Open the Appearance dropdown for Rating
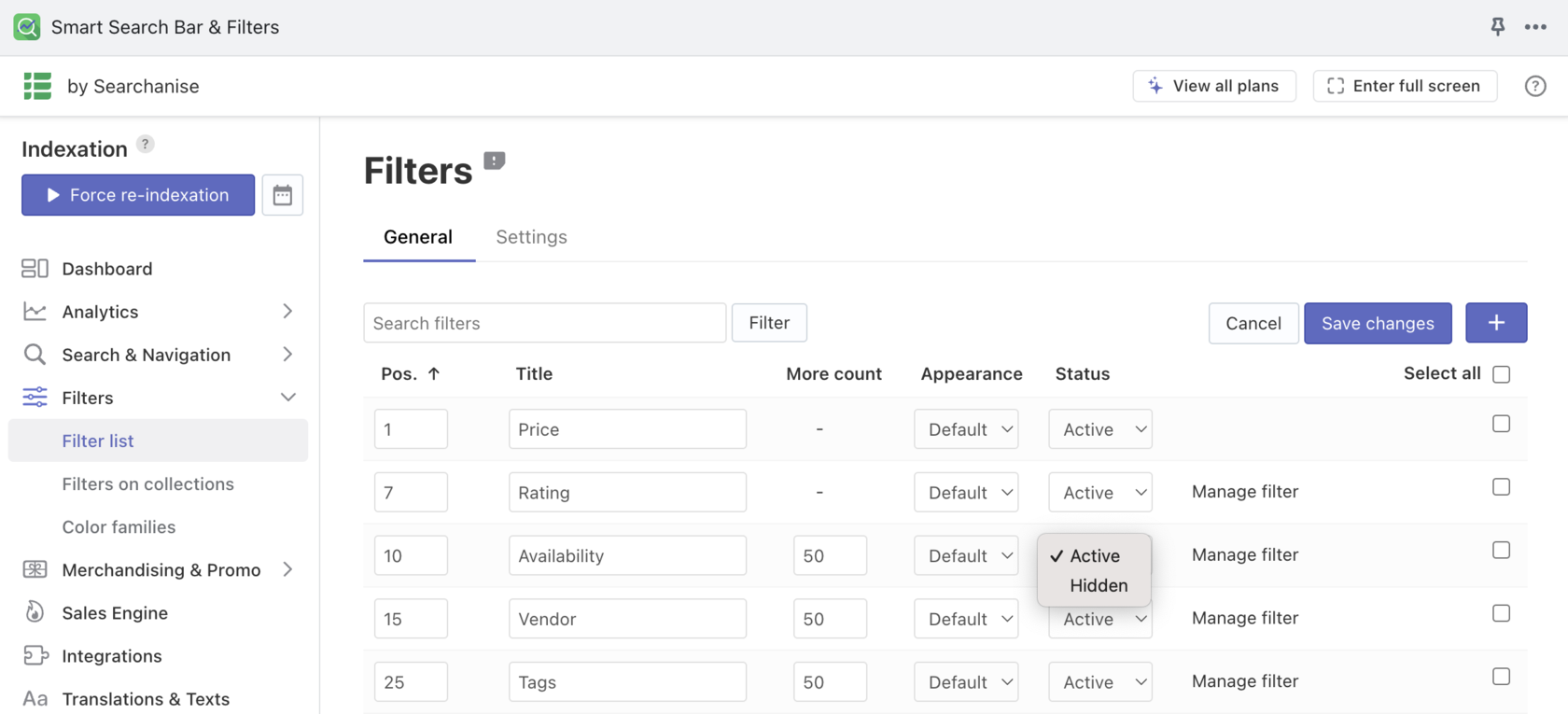Viewport: 1568px width, 714px height. coord(966,493)
